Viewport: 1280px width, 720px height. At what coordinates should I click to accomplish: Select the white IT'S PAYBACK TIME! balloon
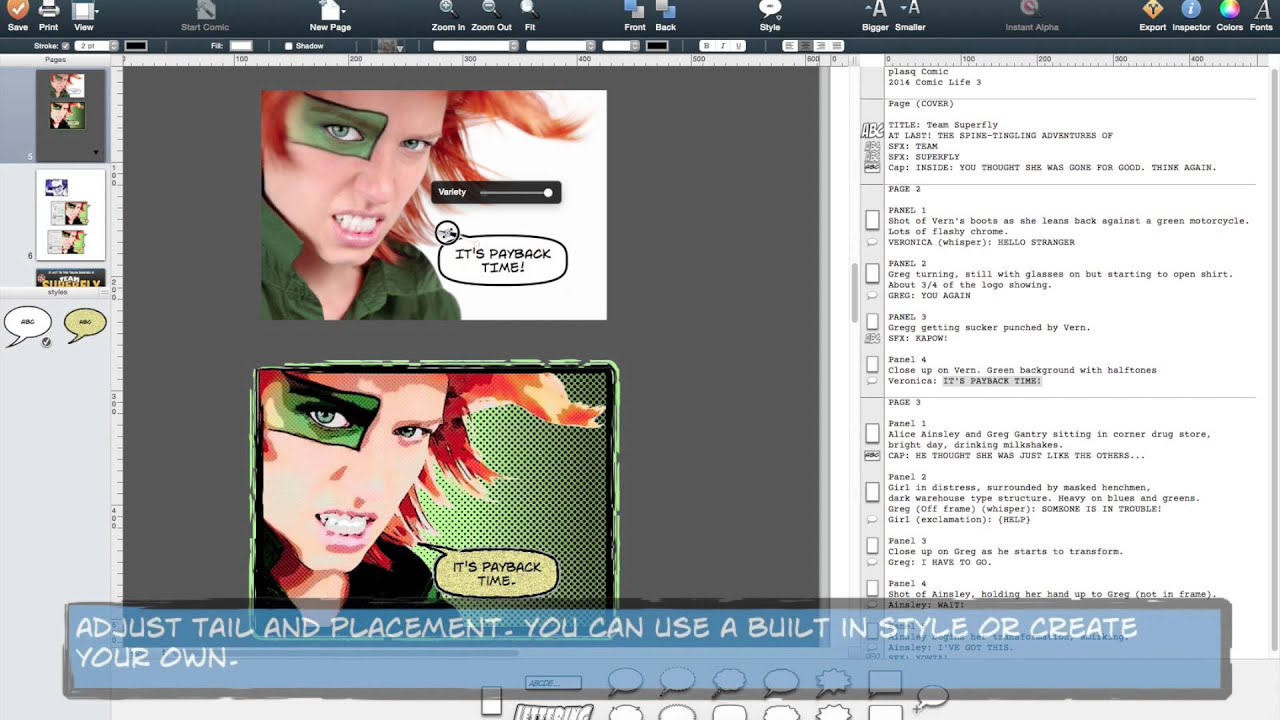[503, 261]
